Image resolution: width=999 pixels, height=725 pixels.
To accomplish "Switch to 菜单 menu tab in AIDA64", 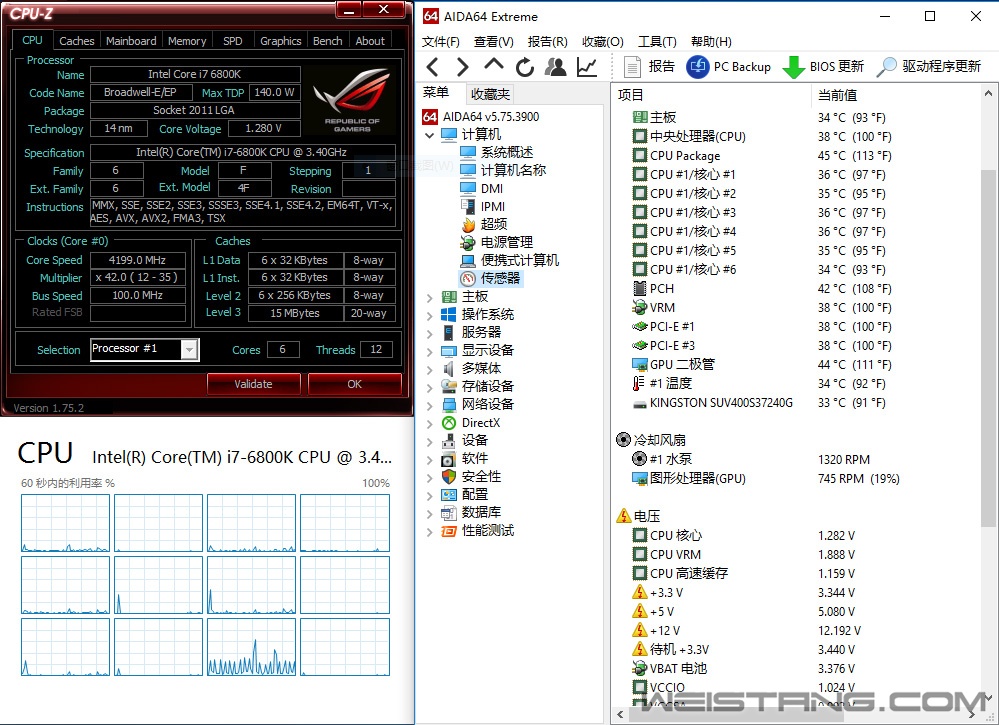I will tap(436, 93).
